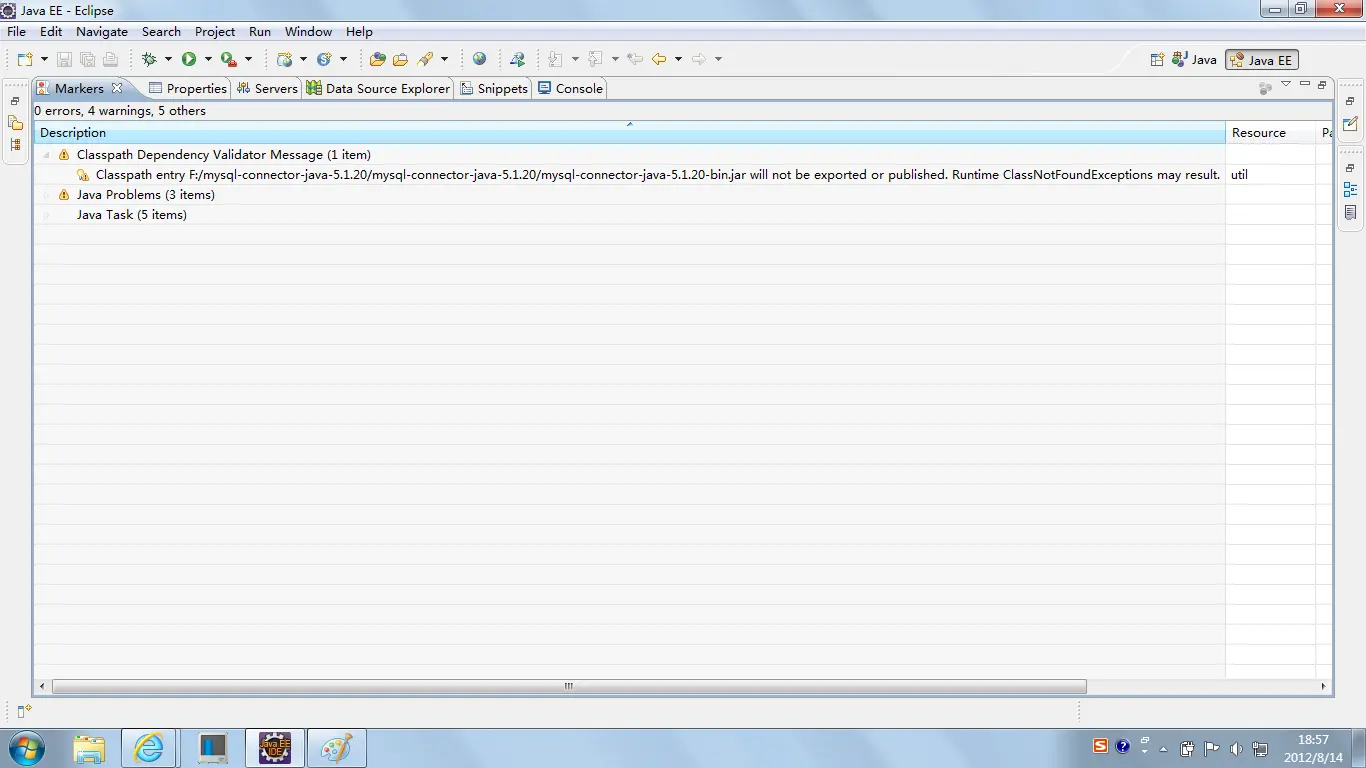
Task: Expand the Java Task group
Action: (46, 215)
